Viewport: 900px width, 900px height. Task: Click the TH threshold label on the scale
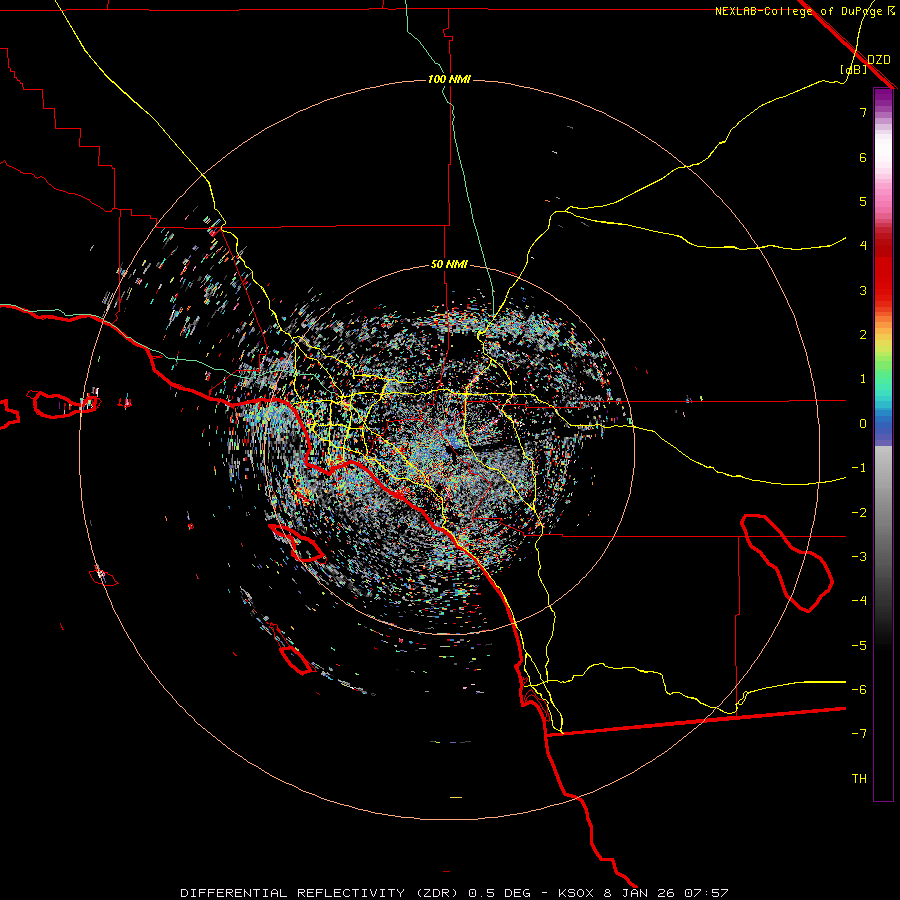859,779
